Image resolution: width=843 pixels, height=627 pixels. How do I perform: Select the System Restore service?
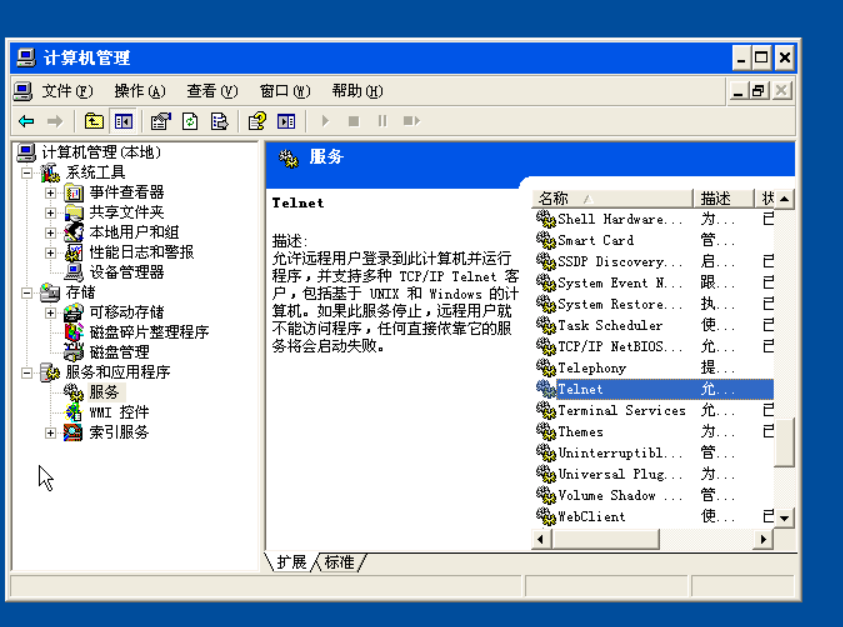click(654, 304)
